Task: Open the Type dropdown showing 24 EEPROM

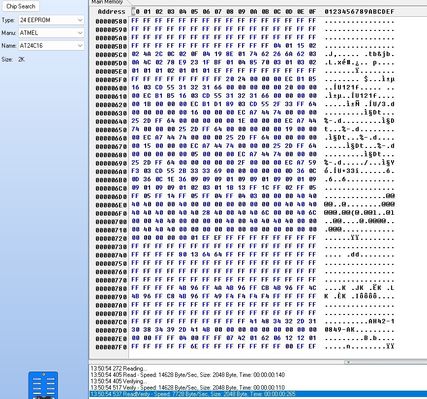Action: point(51,20)
